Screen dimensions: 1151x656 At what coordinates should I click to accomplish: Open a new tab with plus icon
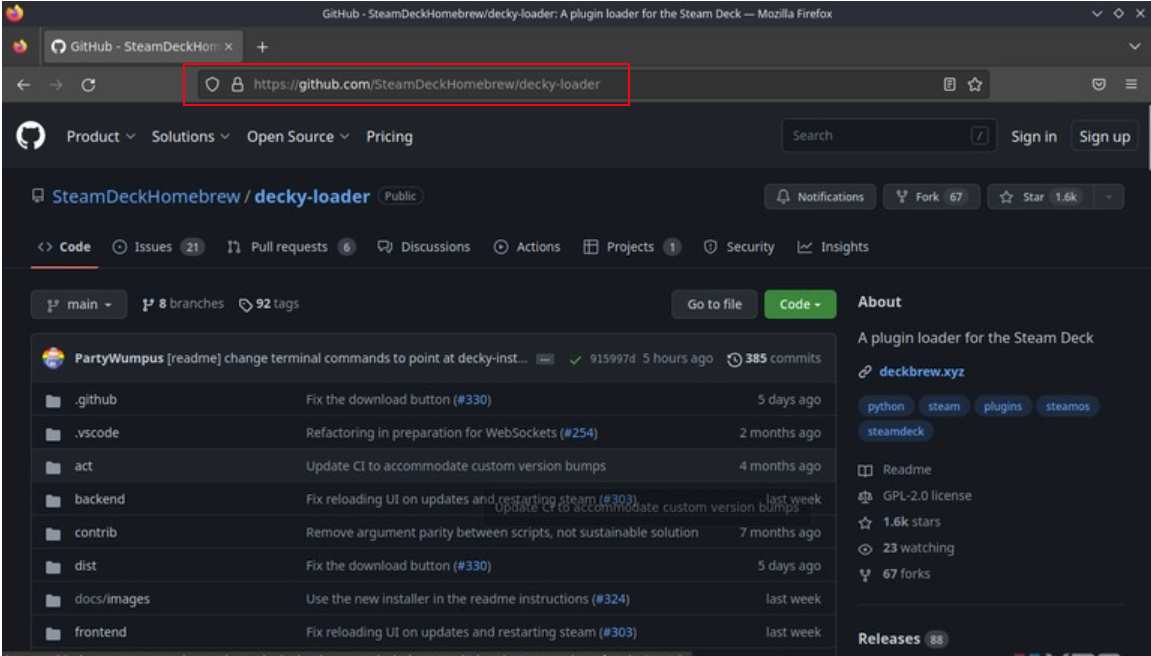pos(262,47)
